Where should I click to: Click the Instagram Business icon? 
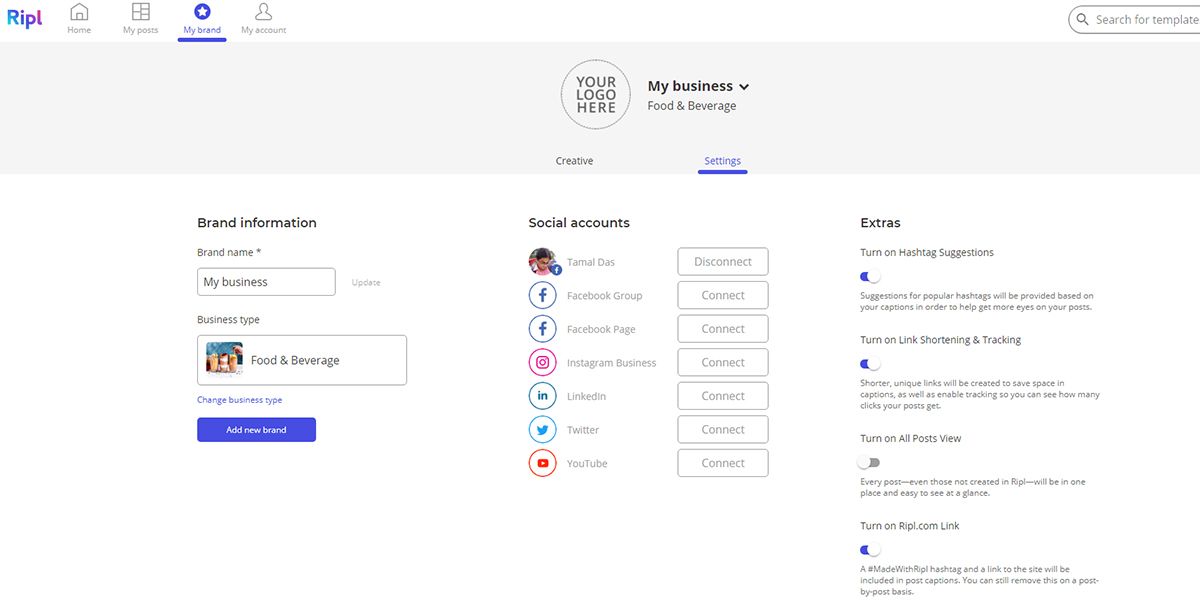(542, 361)
